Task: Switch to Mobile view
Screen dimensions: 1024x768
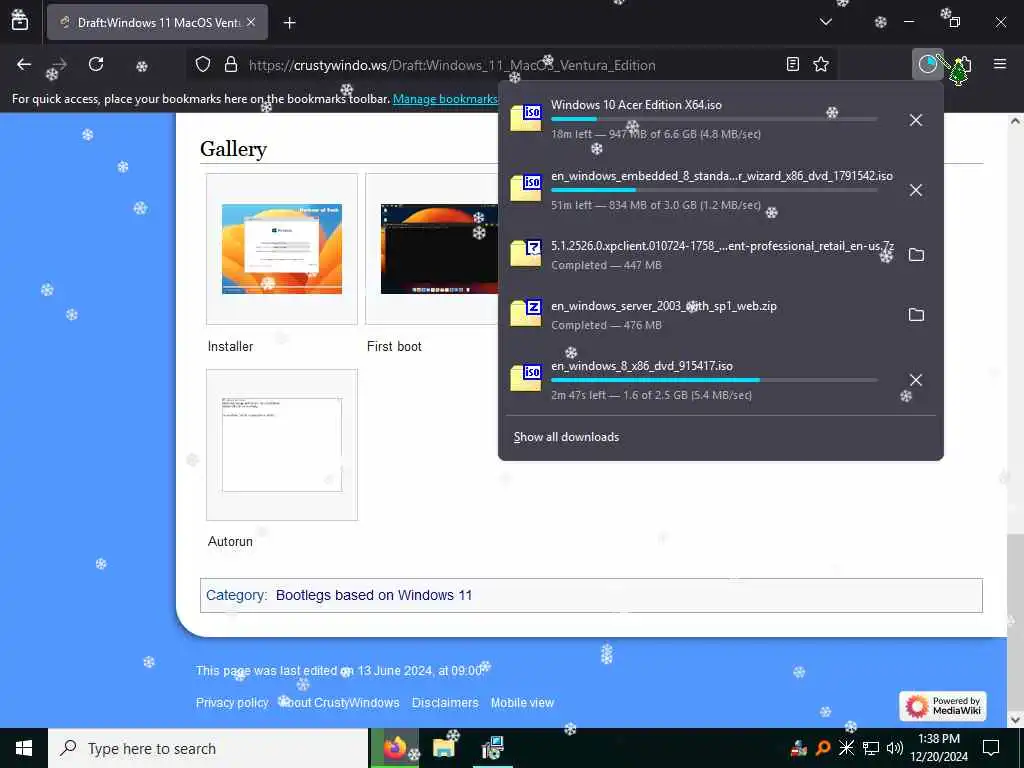Action: click(x=522, y=703)
